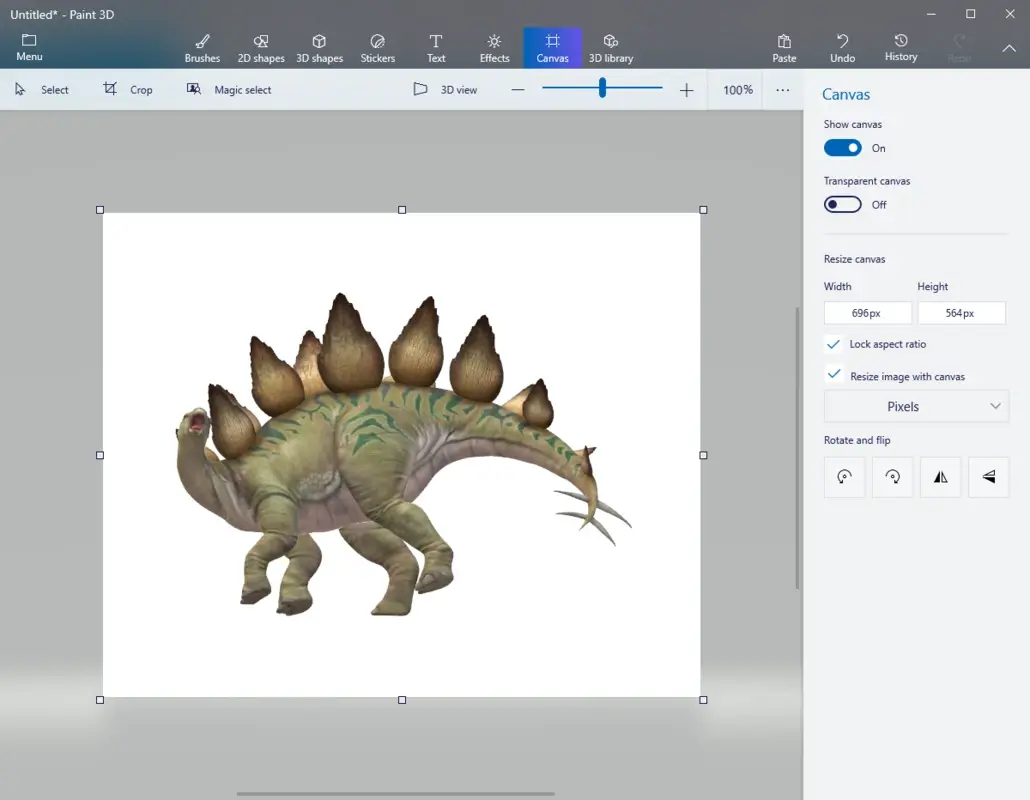This screenshot has width=1030, height=800.
Task: Open the 3D shapes panel
Action: coord(319,47)
